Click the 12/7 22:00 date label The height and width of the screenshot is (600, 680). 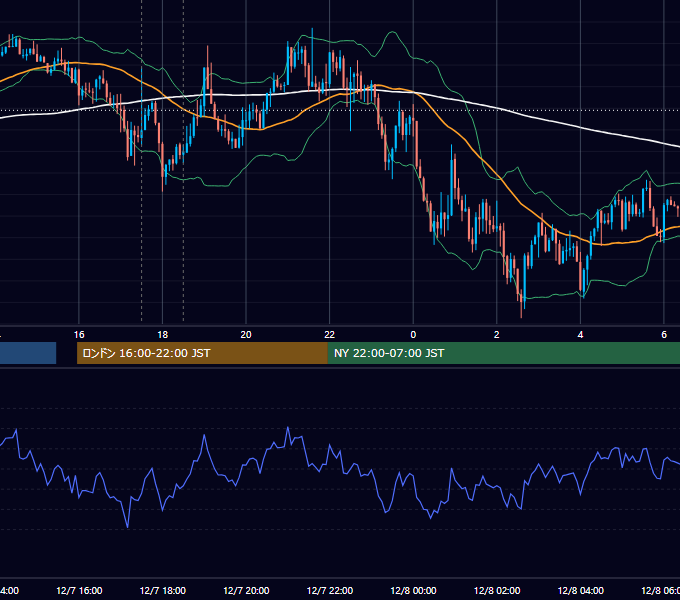point(330,590)
